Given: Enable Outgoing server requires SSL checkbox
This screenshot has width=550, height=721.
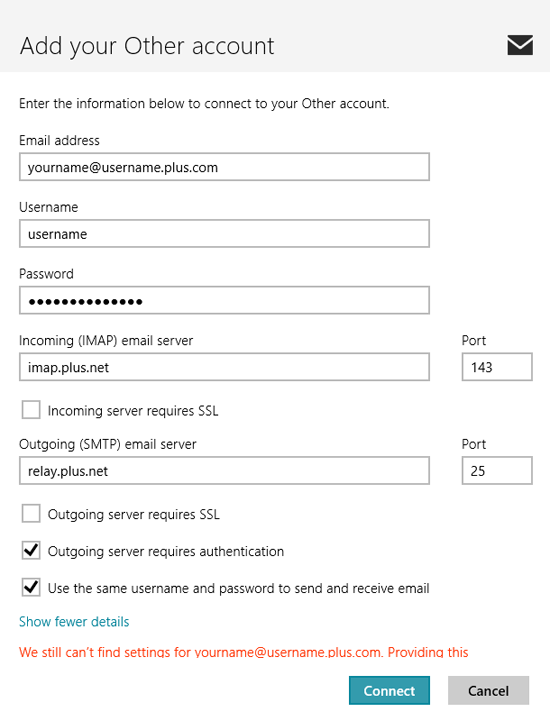Looking at the screenshot, I should 31,514.
